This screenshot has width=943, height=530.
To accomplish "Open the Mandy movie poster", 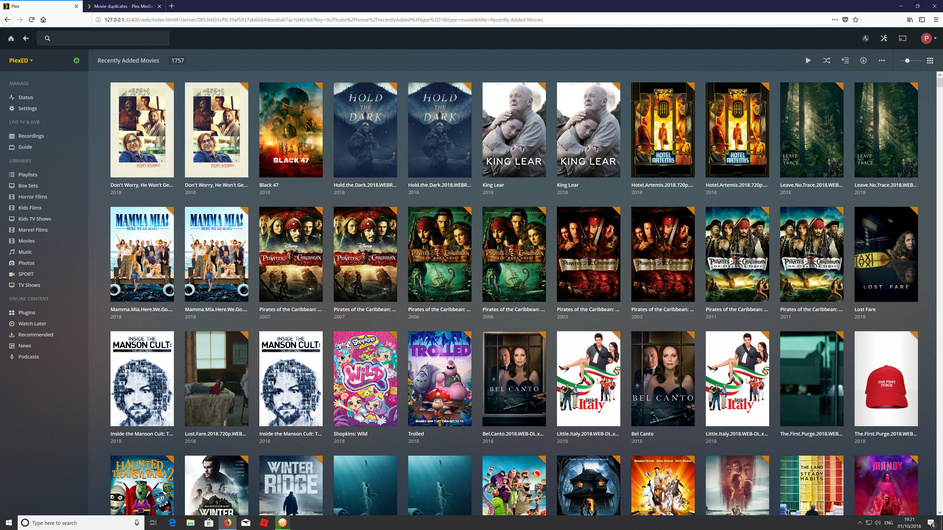I will [886, 485].
